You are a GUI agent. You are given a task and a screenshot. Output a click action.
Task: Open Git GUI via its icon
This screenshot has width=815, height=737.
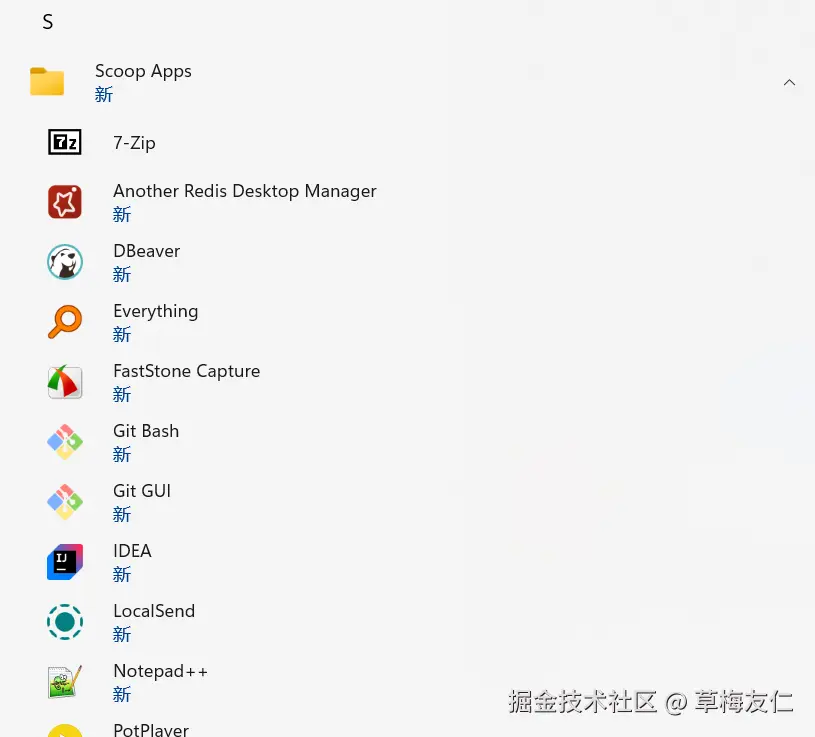pos(65,502)
